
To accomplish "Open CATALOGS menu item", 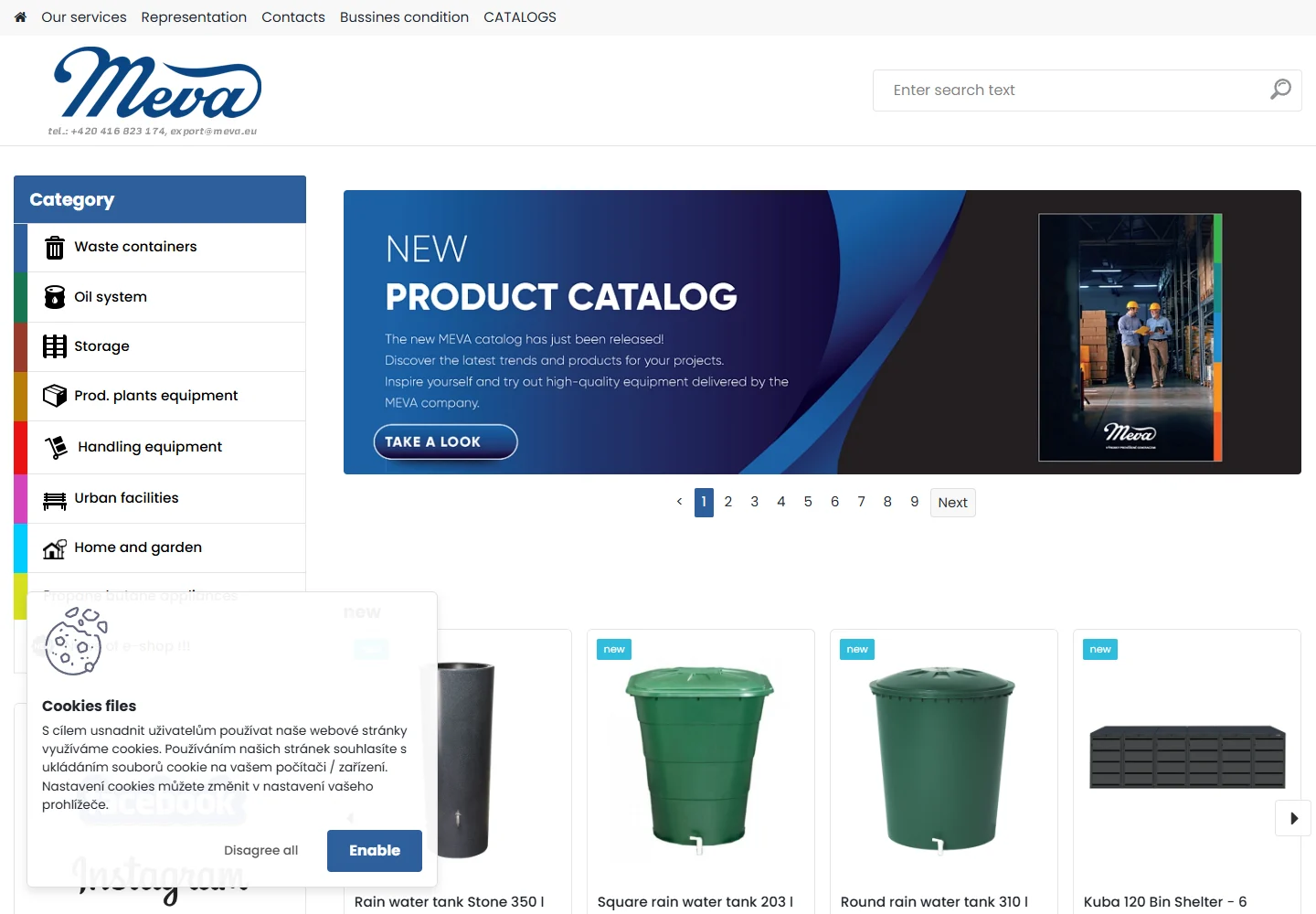I will tap(520, 17).
